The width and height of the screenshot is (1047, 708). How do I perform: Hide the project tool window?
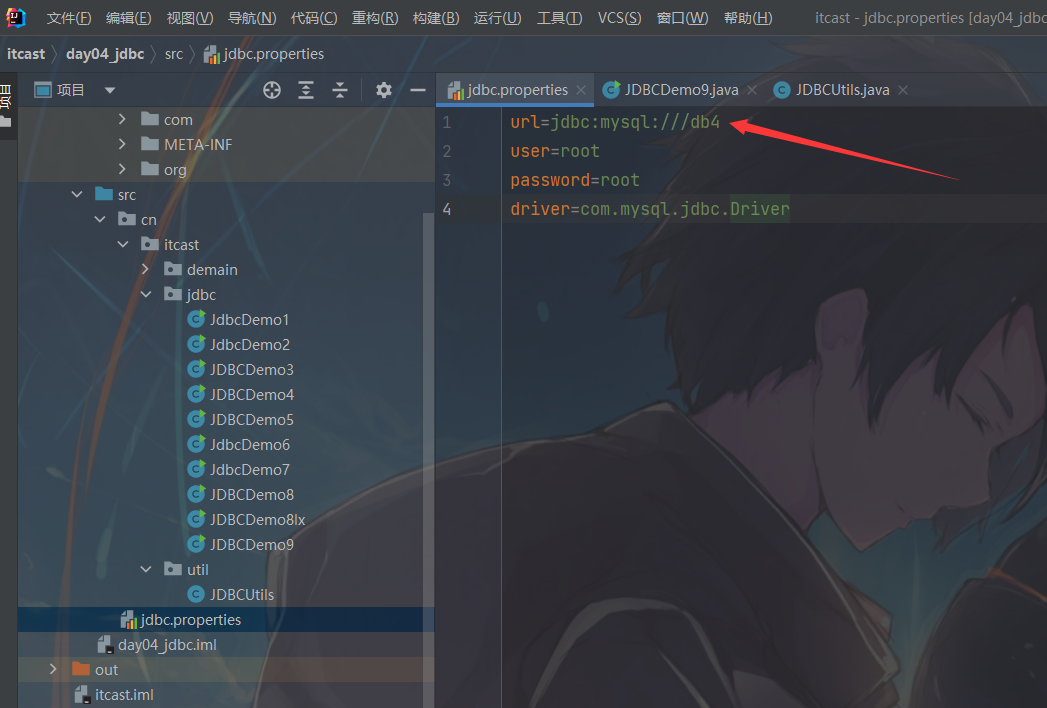(x=418, y=90)
